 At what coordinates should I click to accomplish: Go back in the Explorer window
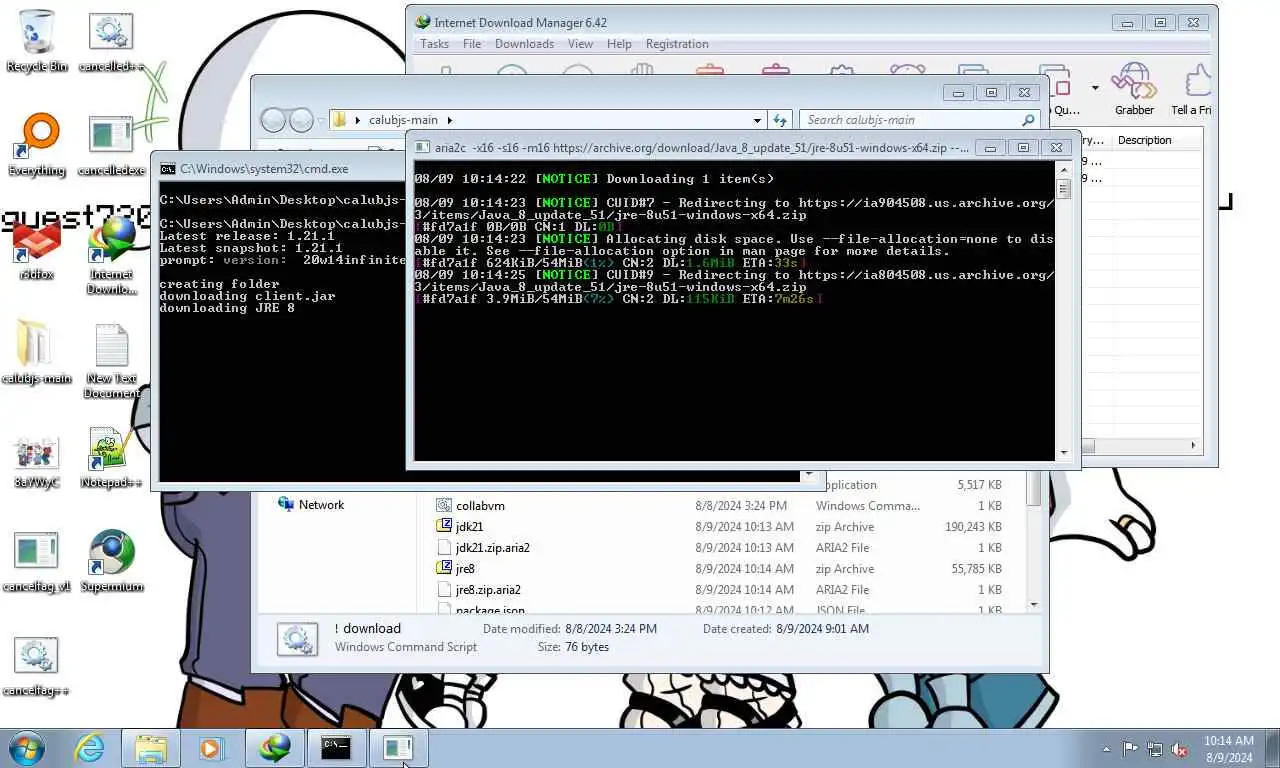pyautogui.click(x=273, y=120)
